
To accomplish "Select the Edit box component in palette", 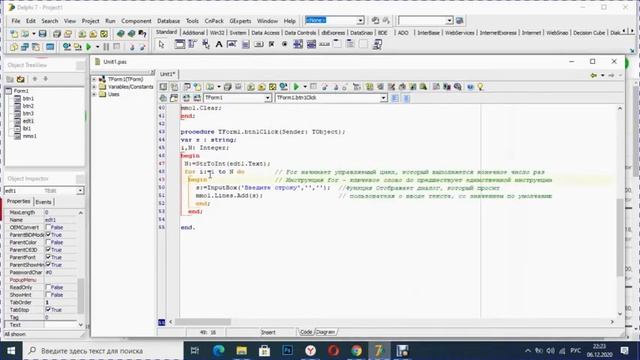I will 232,44.
